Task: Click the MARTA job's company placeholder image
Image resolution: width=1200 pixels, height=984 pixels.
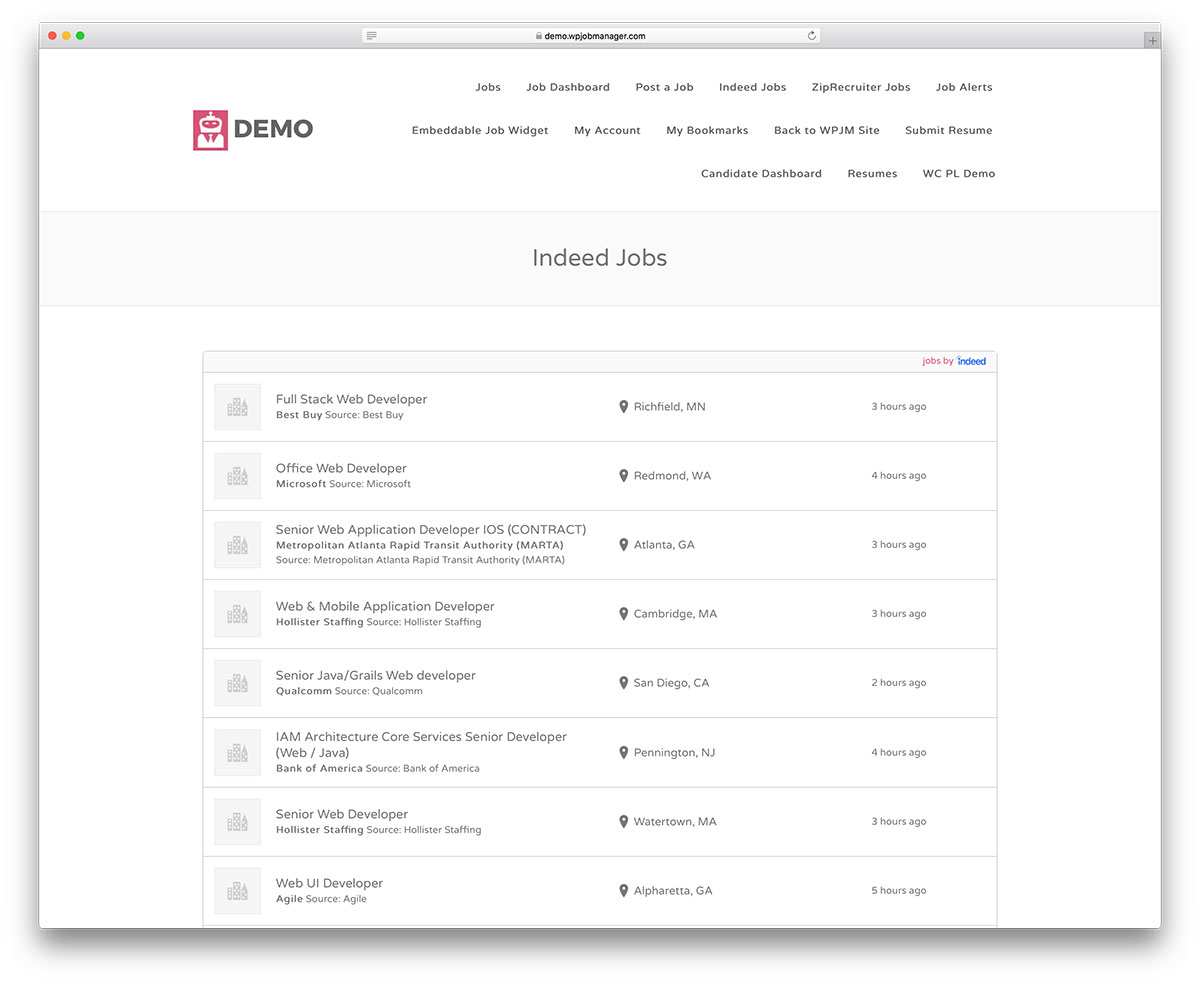Action: pos(237,545)
